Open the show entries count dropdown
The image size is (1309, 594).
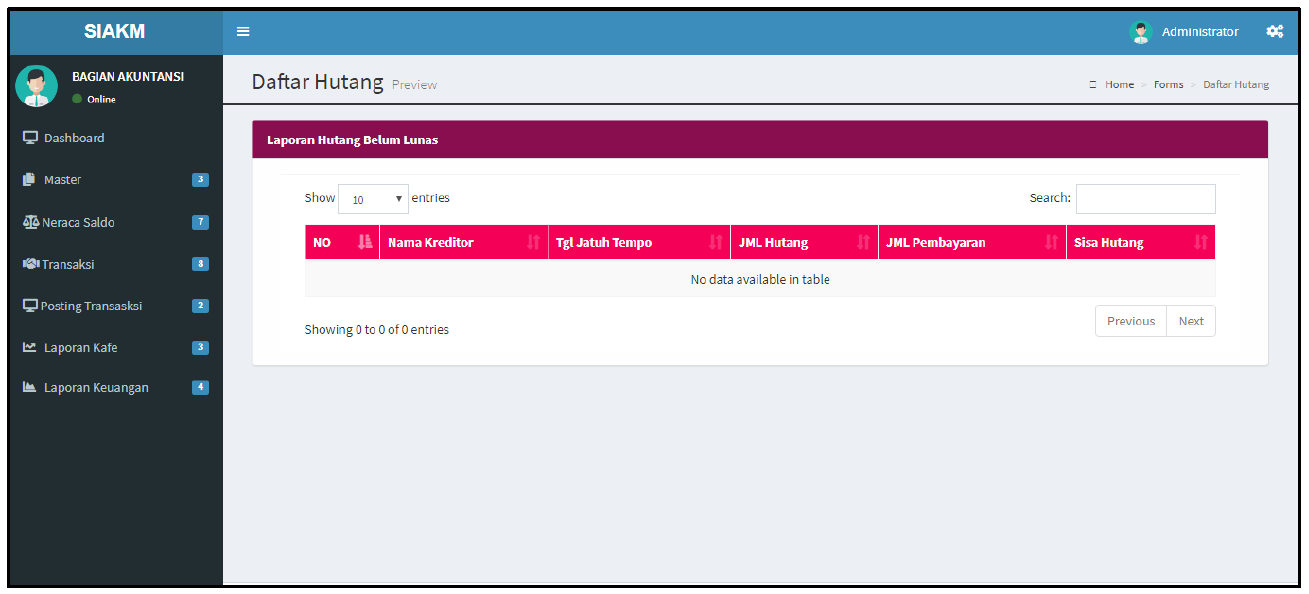pyautogui.click(x=373, y=199)
